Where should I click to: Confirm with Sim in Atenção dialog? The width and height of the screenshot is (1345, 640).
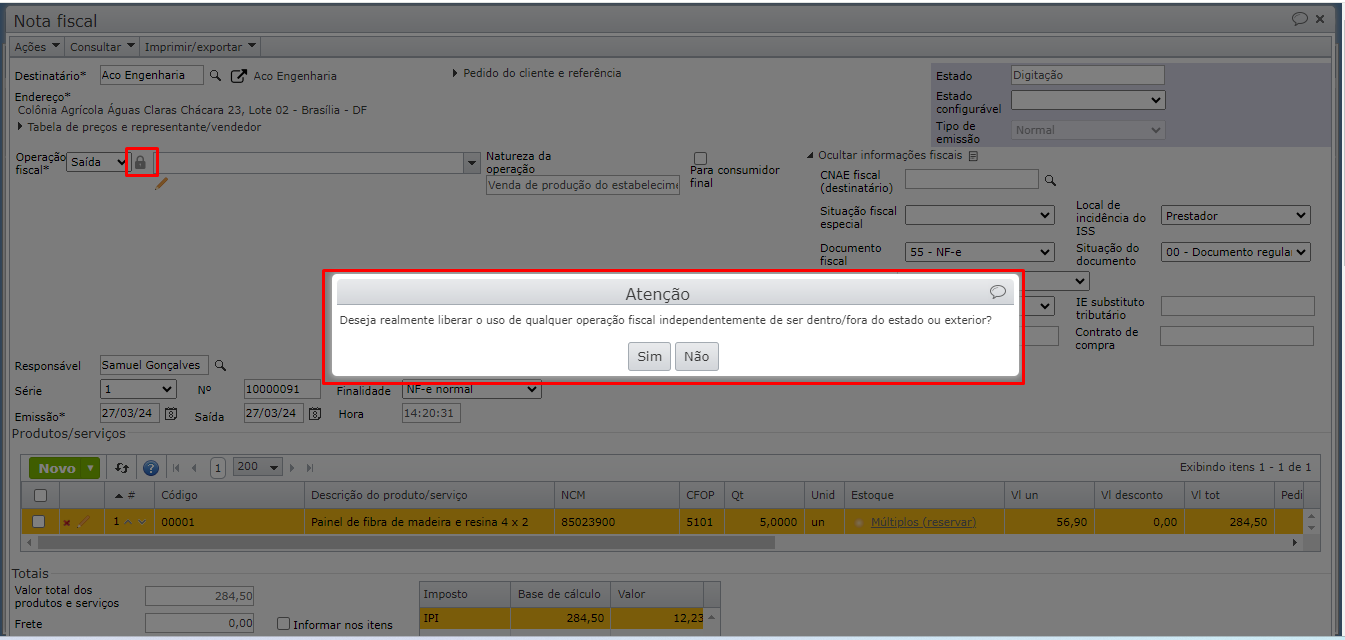(650, 357)
